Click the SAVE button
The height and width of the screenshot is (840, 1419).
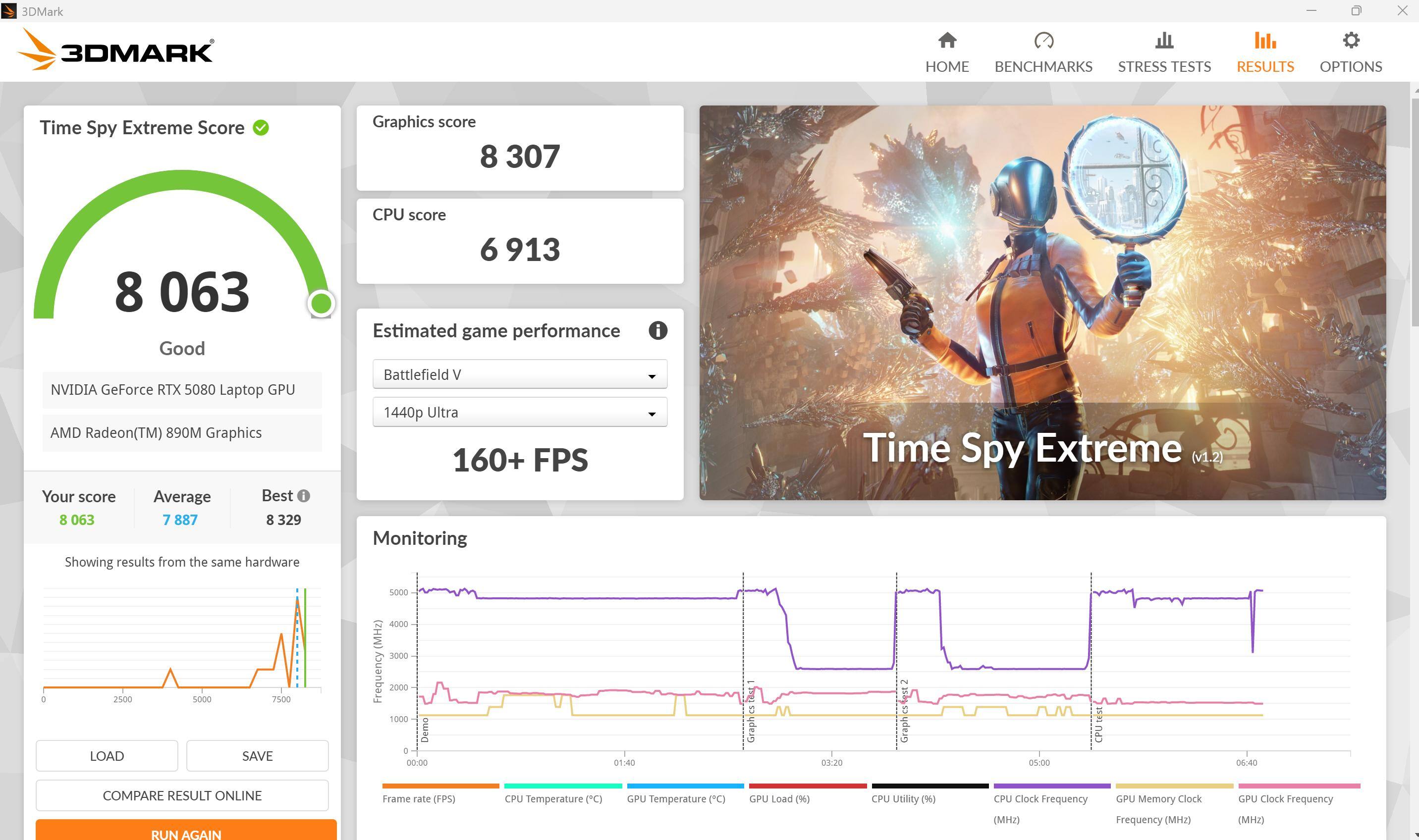(257, 756)
